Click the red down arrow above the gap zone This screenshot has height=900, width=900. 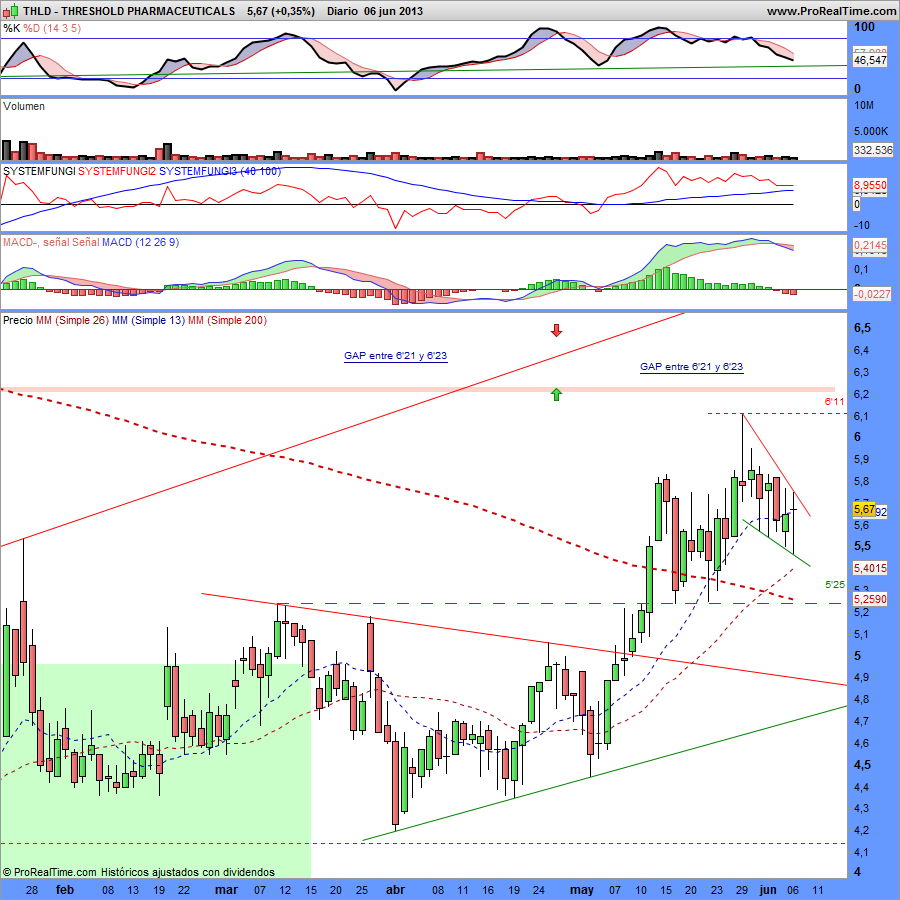point(556,330)
